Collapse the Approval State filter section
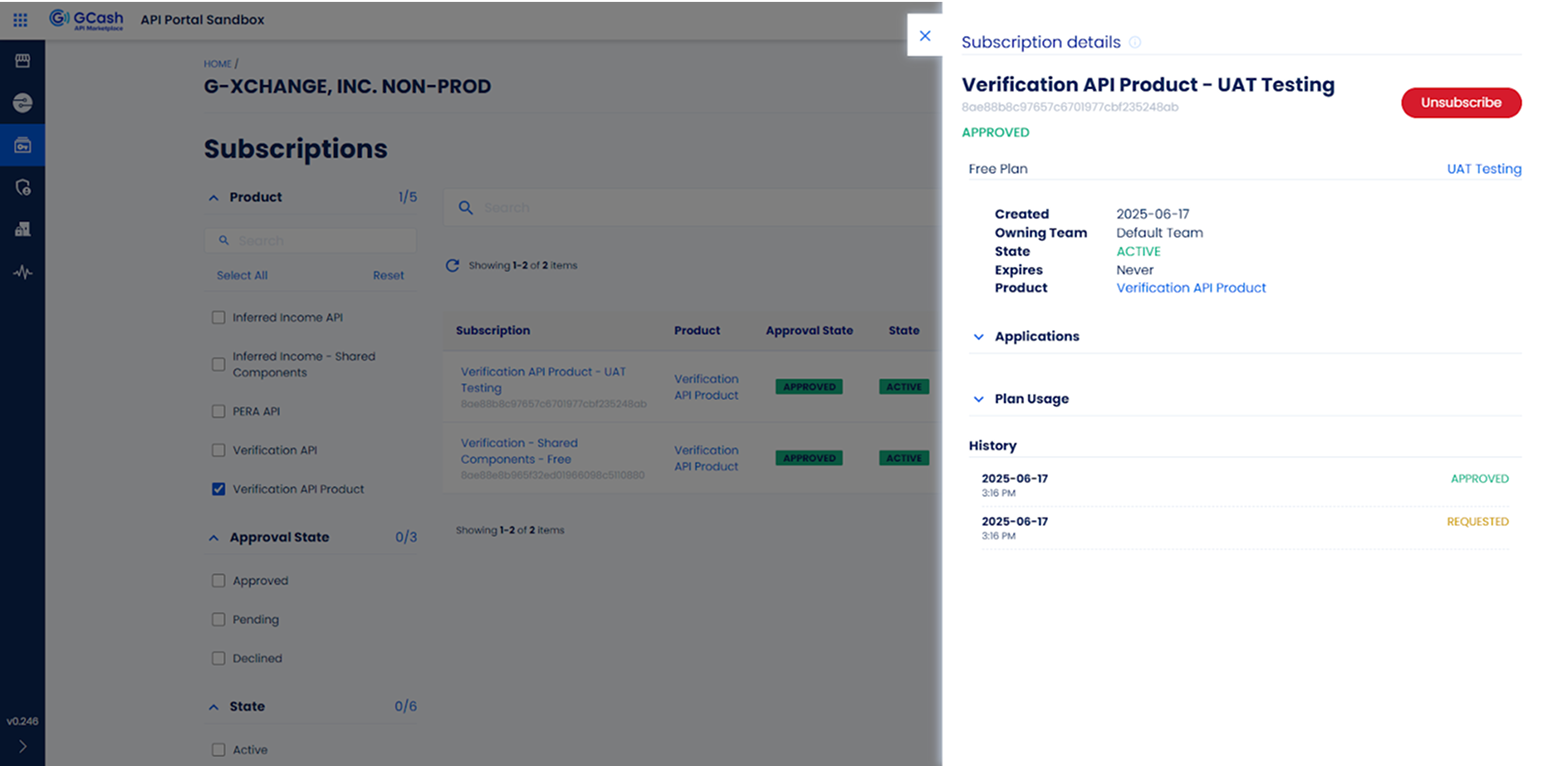The width and height of the screenshot is (1552, 766). click(213, 538)
